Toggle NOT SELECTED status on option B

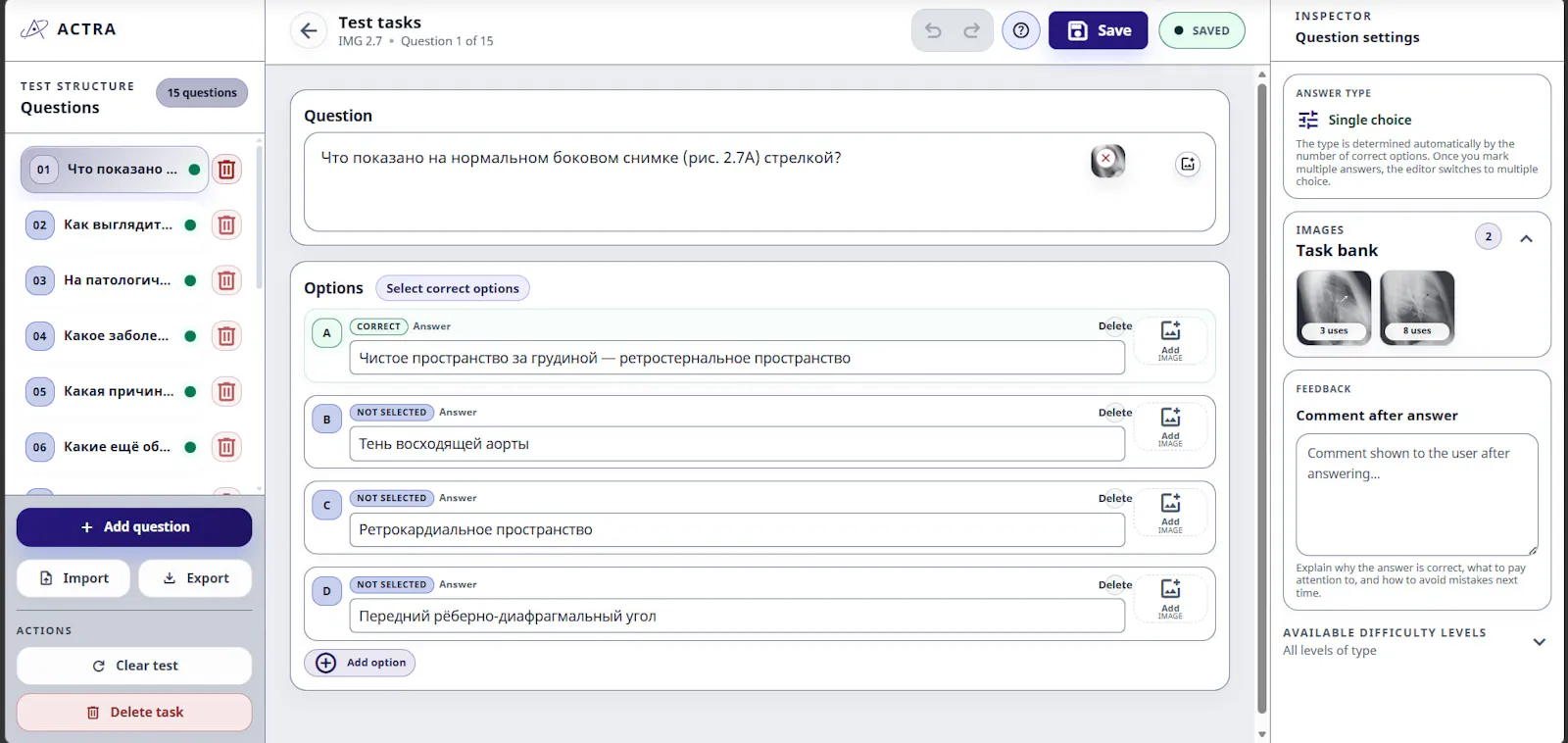pos(392,413)
